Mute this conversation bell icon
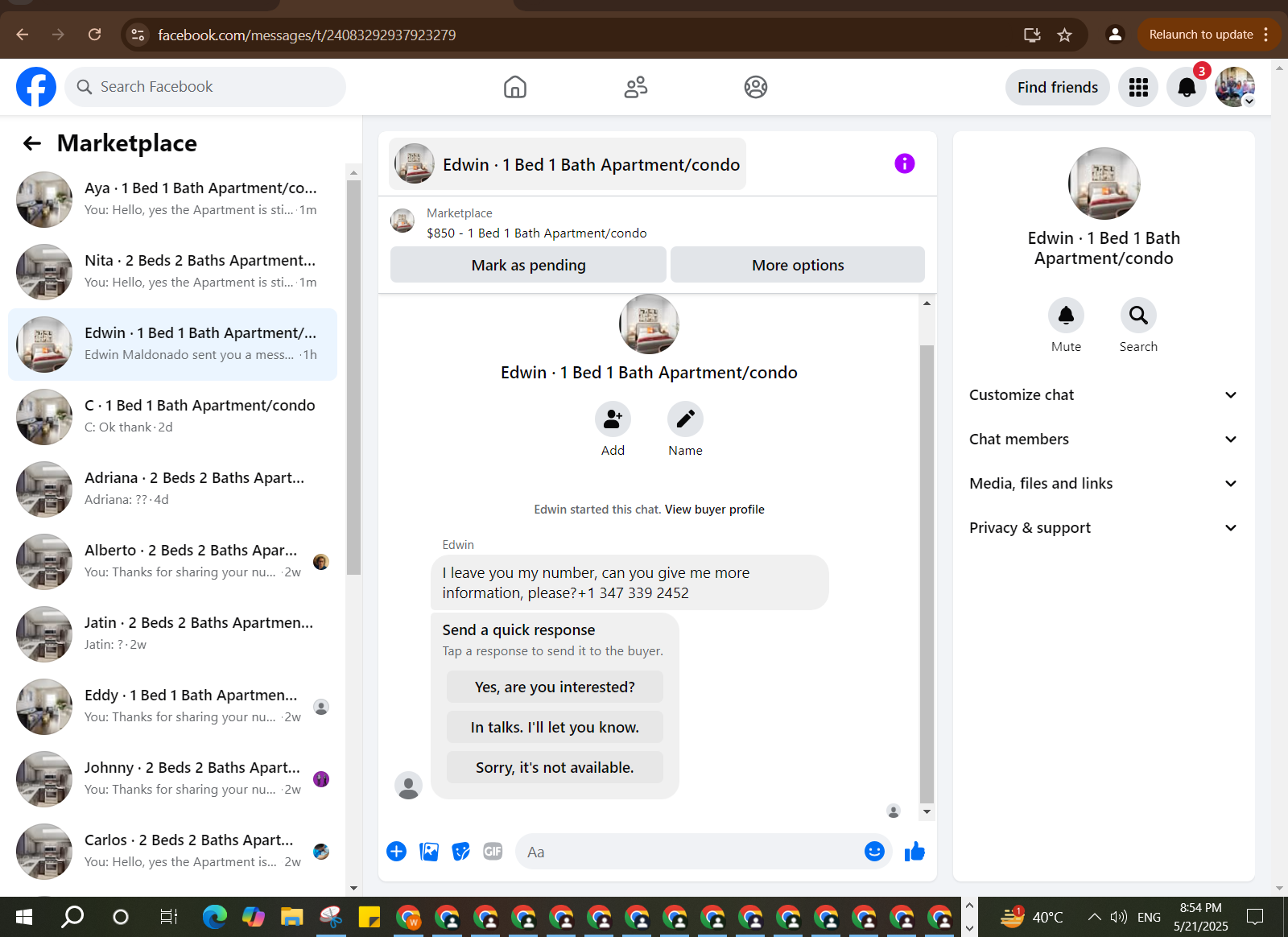The width and height of the screenshot is (1288, 937). [1066, 315]
